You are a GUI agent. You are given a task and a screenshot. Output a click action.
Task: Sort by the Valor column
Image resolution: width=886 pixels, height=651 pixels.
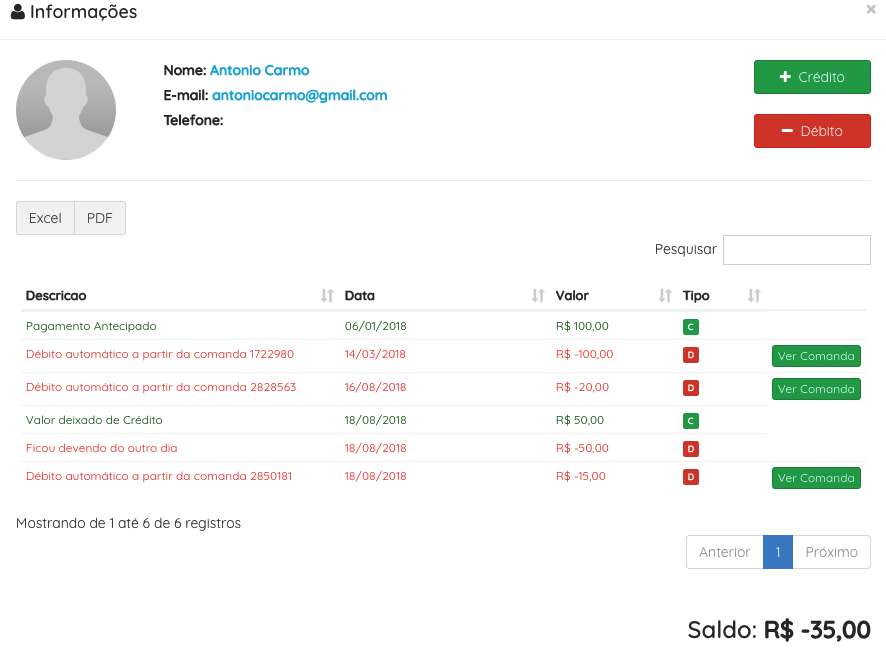point(614,296)
